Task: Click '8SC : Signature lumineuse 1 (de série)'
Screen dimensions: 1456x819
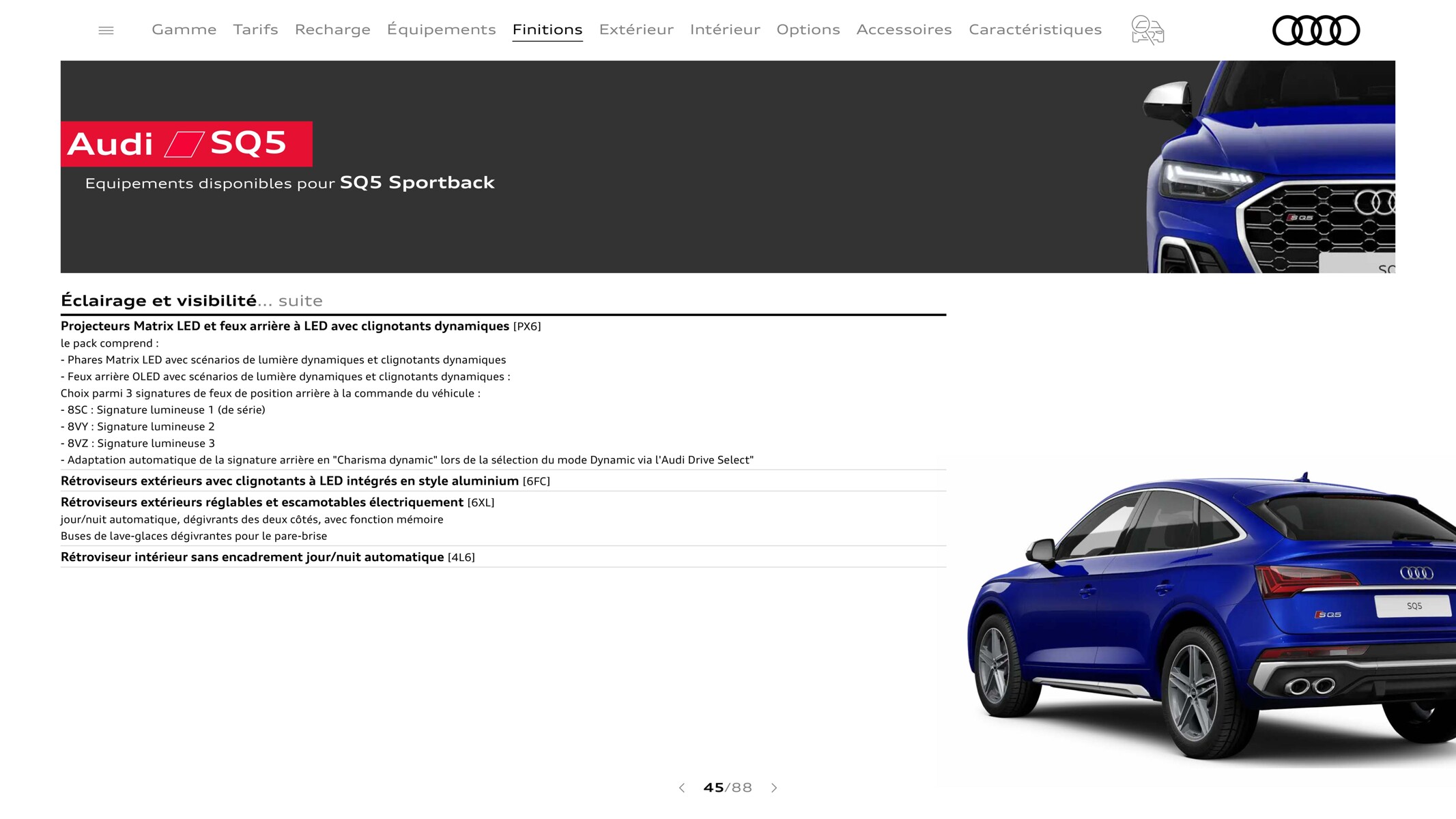Action: (163, 410)
